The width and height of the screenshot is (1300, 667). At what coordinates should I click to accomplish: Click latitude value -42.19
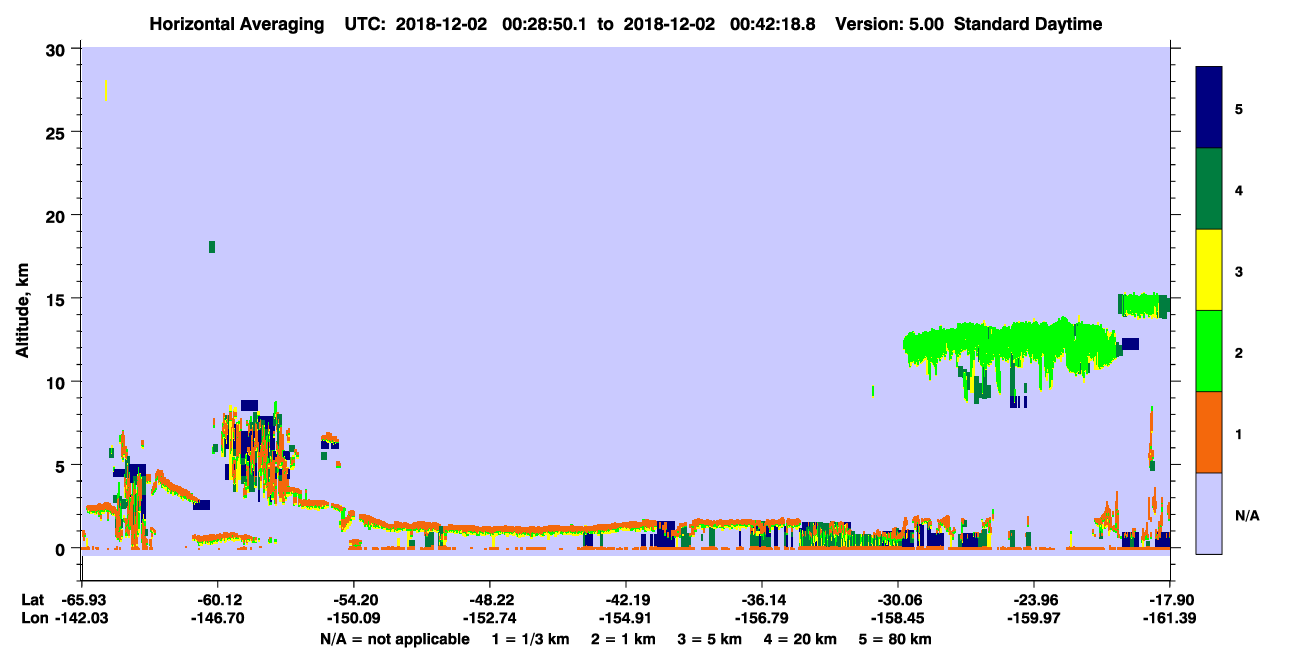626,600
